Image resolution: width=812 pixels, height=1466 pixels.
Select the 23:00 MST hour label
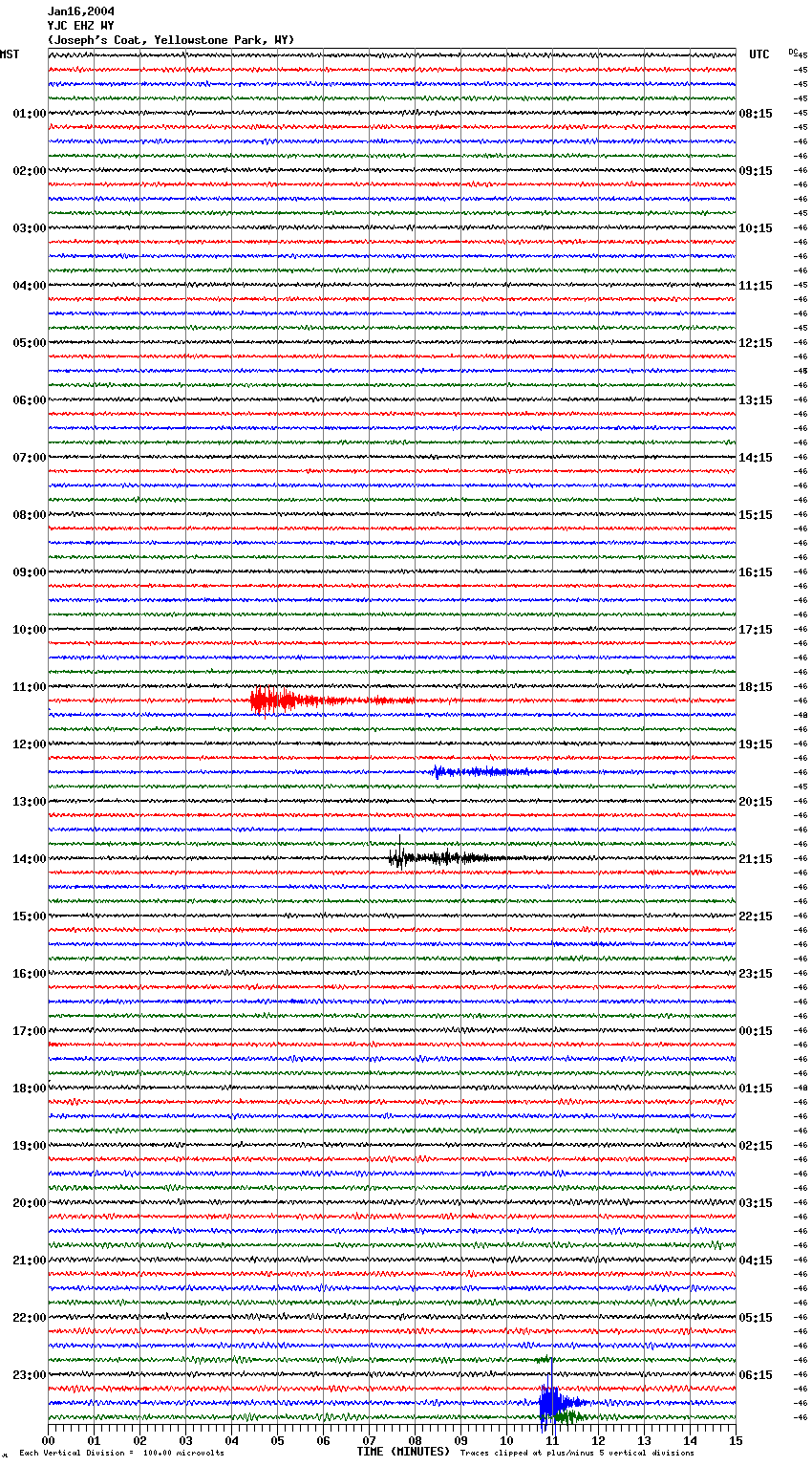tap(30, 1375)
